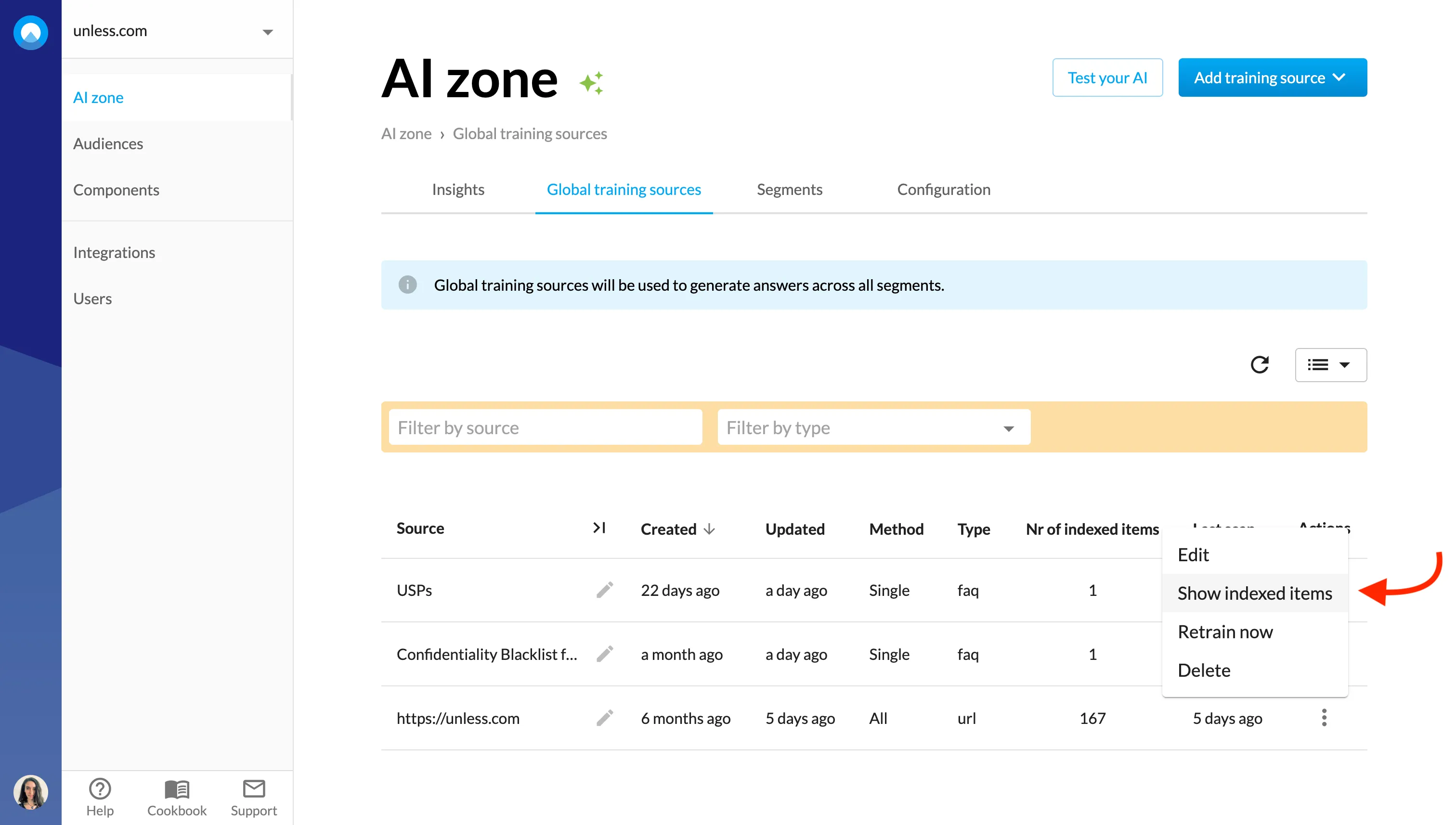Click the Support envelope icon

[x=253, y=787]
